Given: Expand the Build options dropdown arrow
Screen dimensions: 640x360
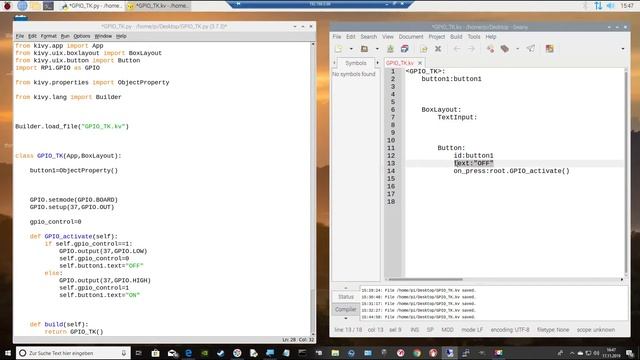Looking at the screenshot, I should point(518,49).
